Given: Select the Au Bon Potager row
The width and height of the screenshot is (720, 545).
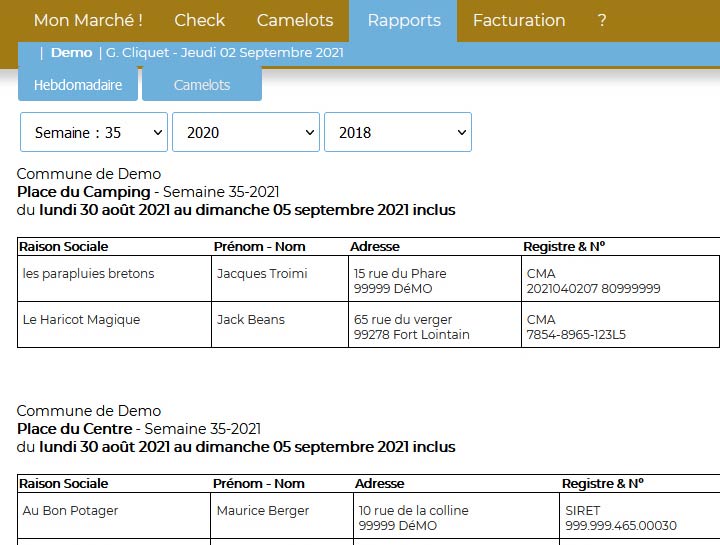Looking at the screenshot, I should pos(368,516).
